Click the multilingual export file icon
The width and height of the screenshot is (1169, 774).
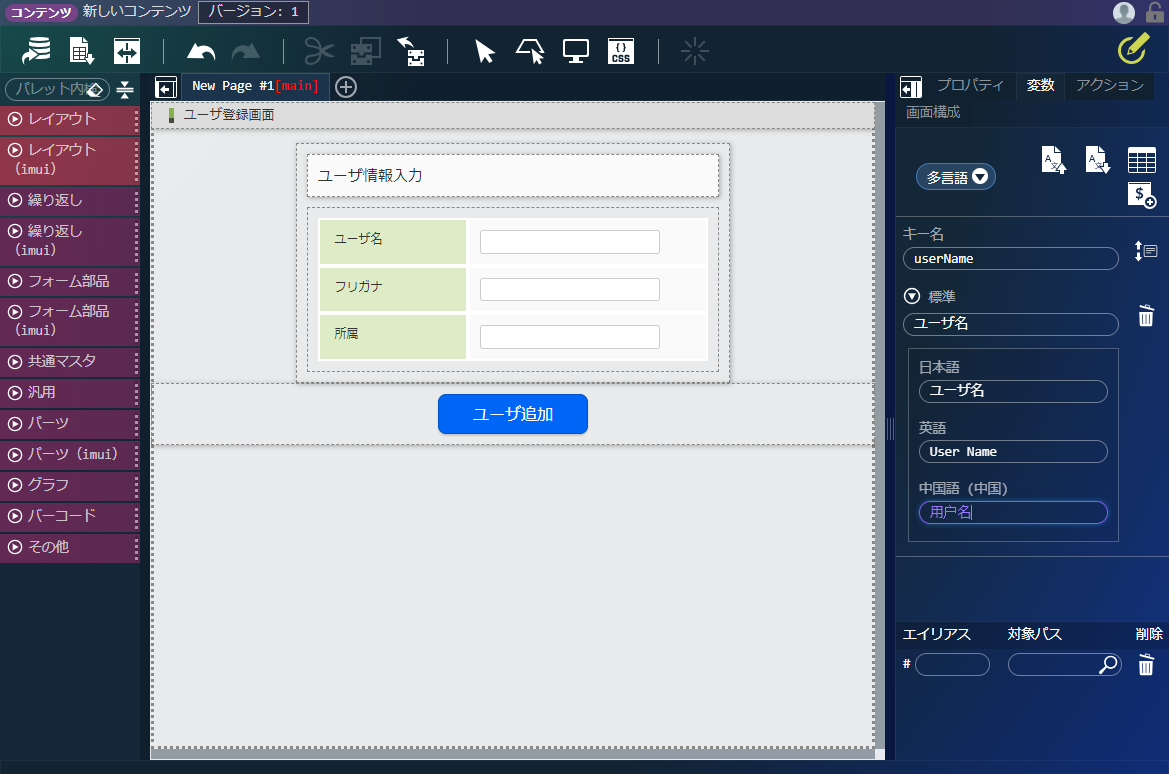point(1097,160)
